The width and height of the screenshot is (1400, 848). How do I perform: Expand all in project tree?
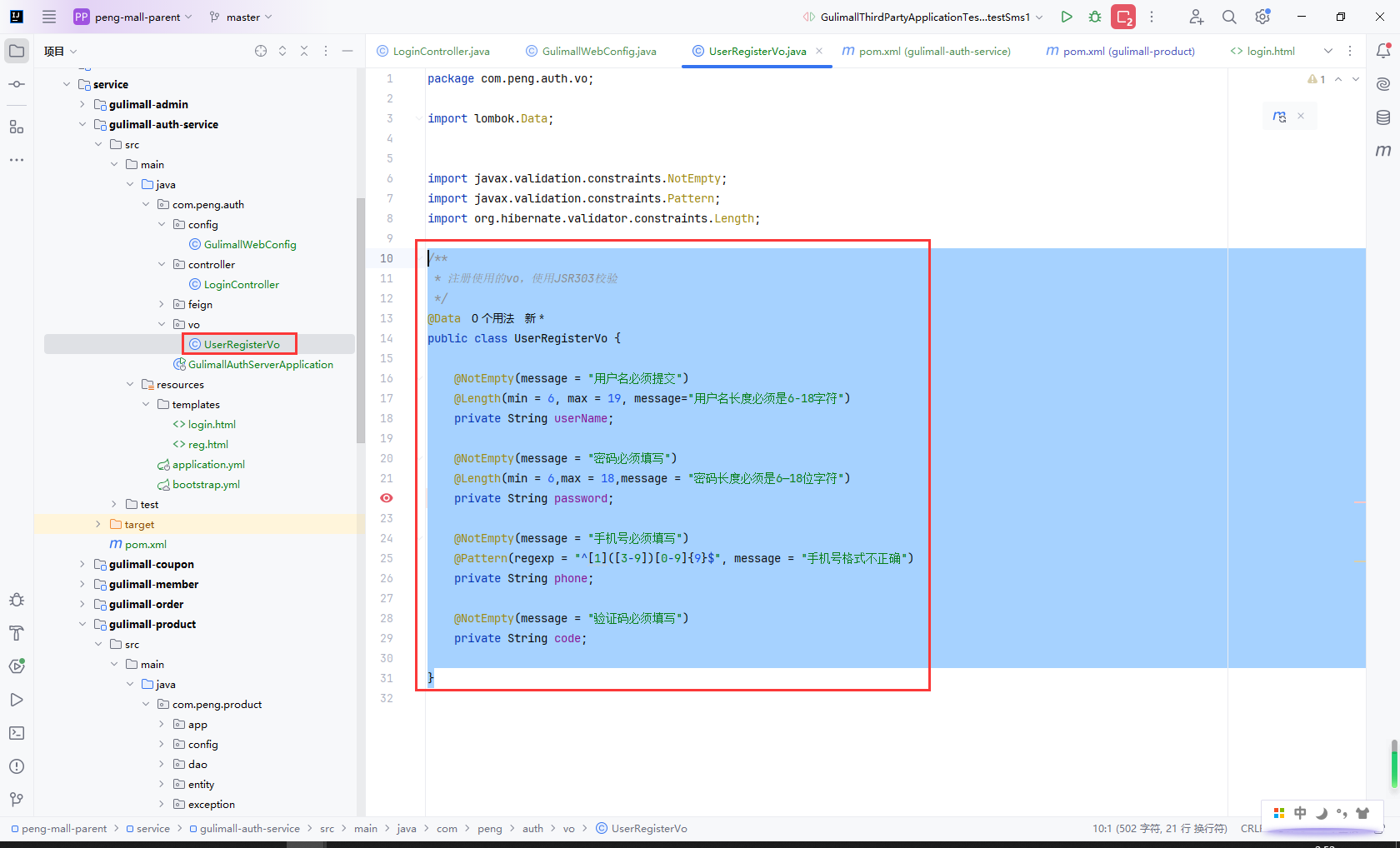pos(282,51)
